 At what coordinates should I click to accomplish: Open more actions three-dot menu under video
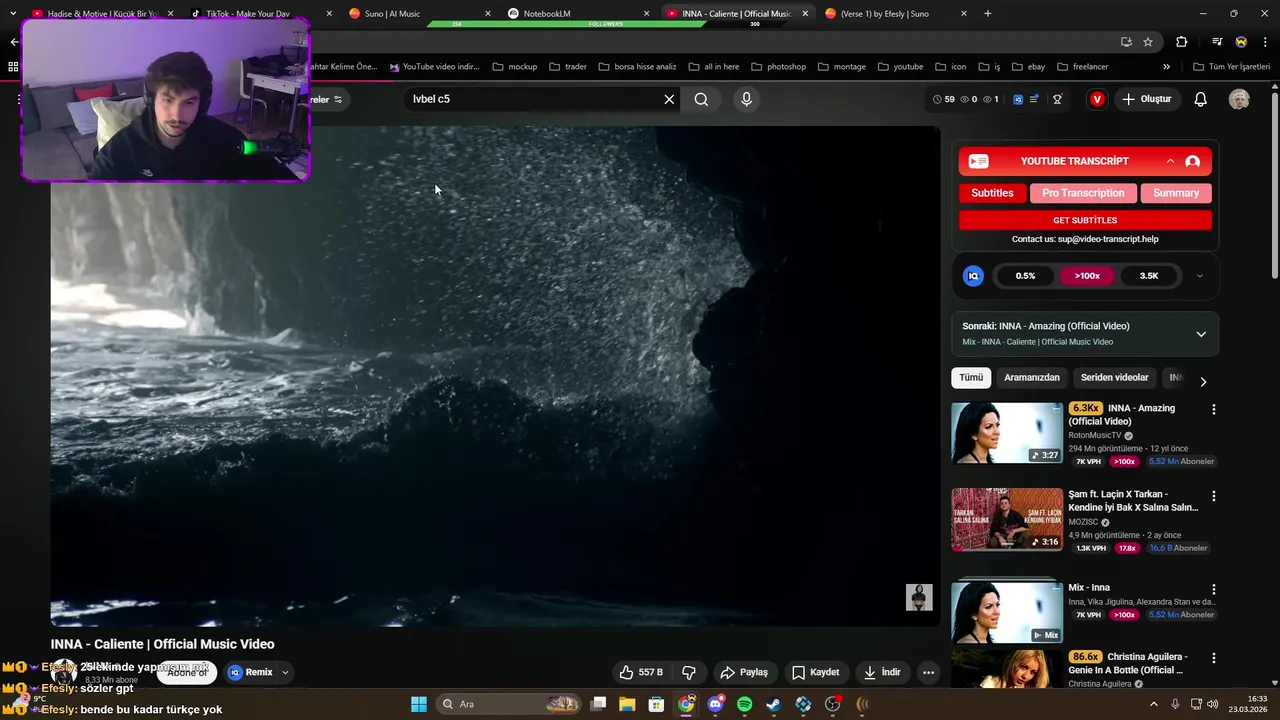pos(928,672)
